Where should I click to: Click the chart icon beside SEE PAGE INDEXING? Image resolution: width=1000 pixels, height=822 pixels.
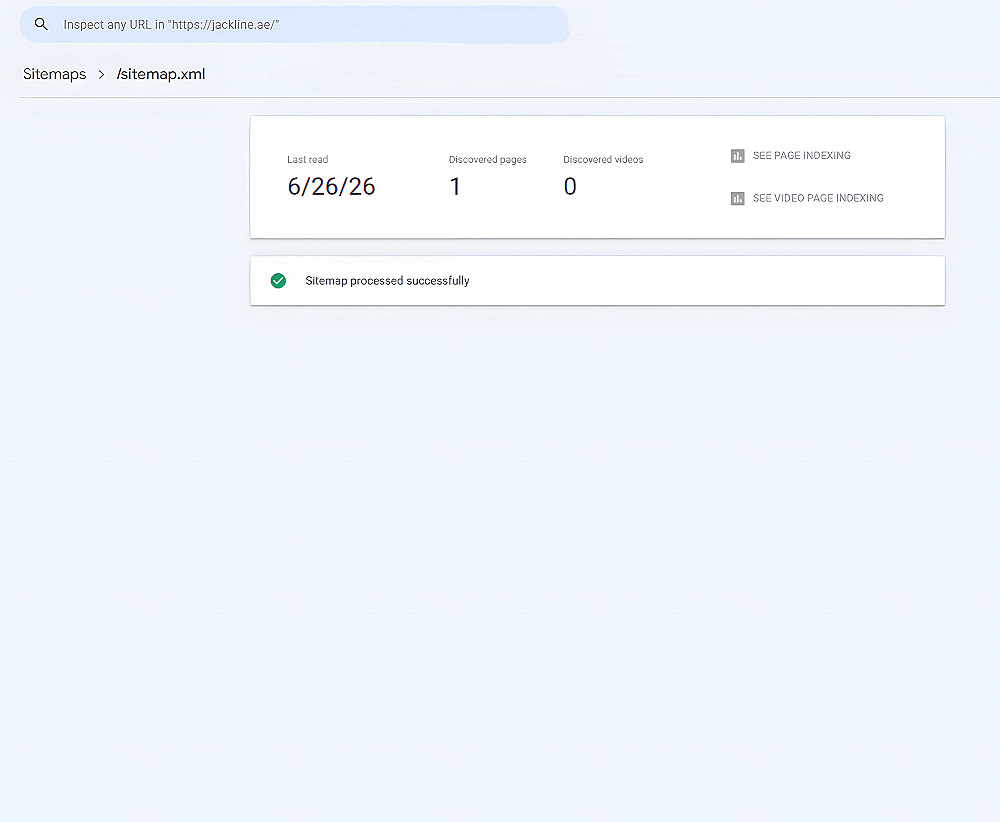[x=737, y=156]
